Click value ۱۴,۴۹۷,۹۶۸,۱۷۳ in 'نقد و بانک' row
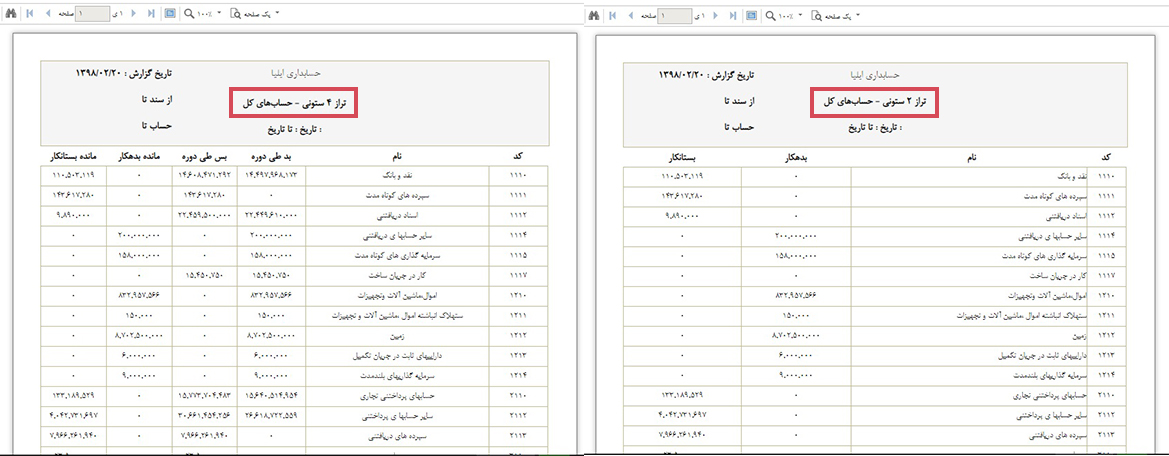 pos(269,176)
